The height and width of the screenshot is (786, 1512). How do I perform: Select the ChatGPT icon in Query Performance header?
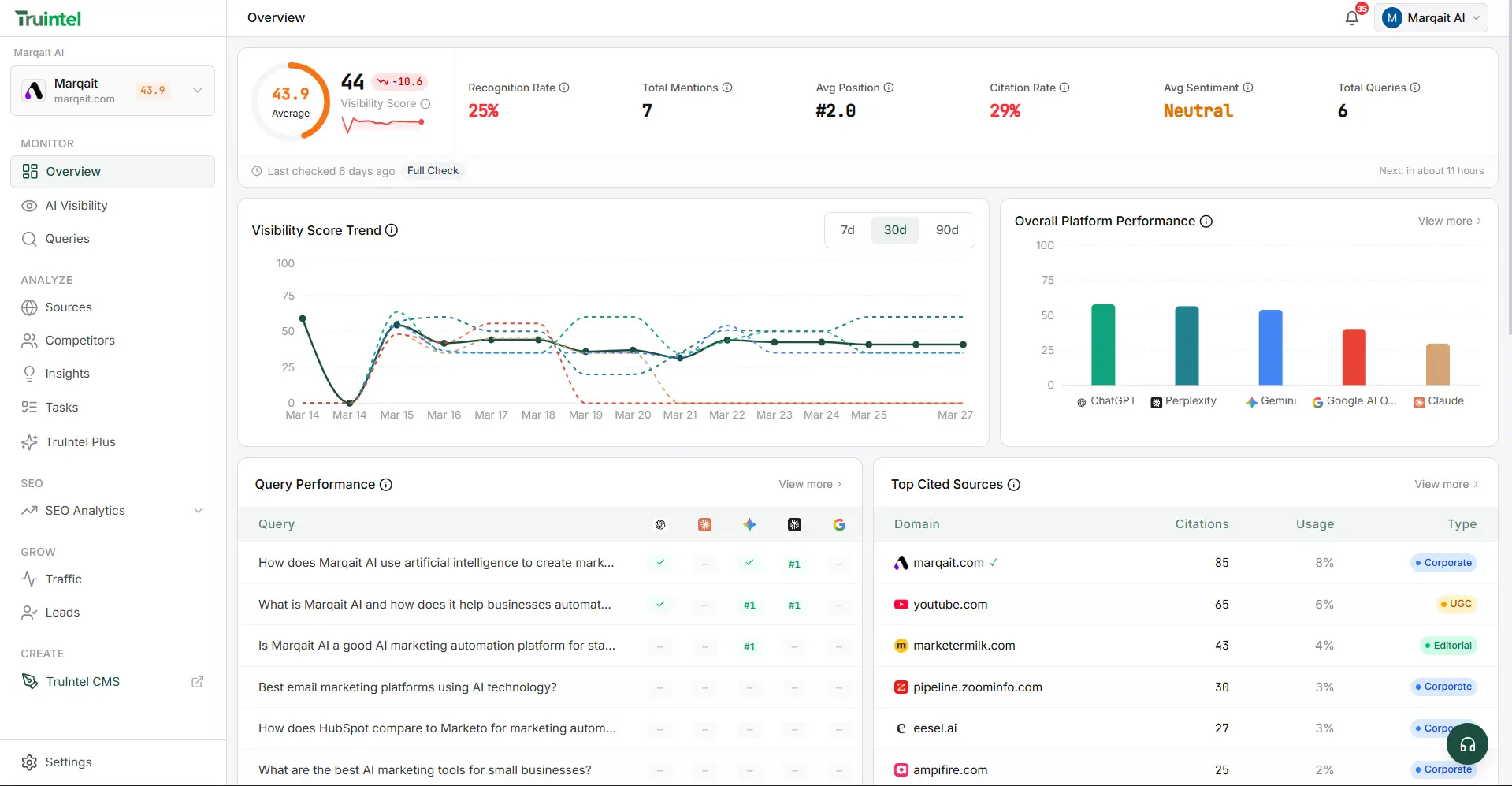tap(660, 524)
